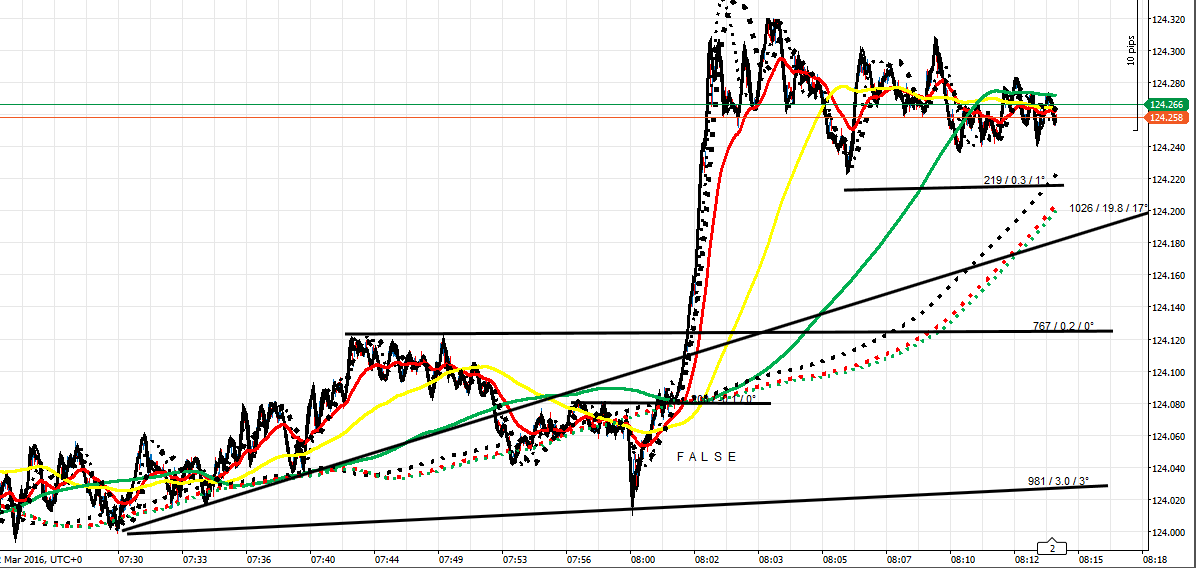Screen dimensions: 1196x568
Task: Click the 07:30 time axis label
Action: pos(130,560)
